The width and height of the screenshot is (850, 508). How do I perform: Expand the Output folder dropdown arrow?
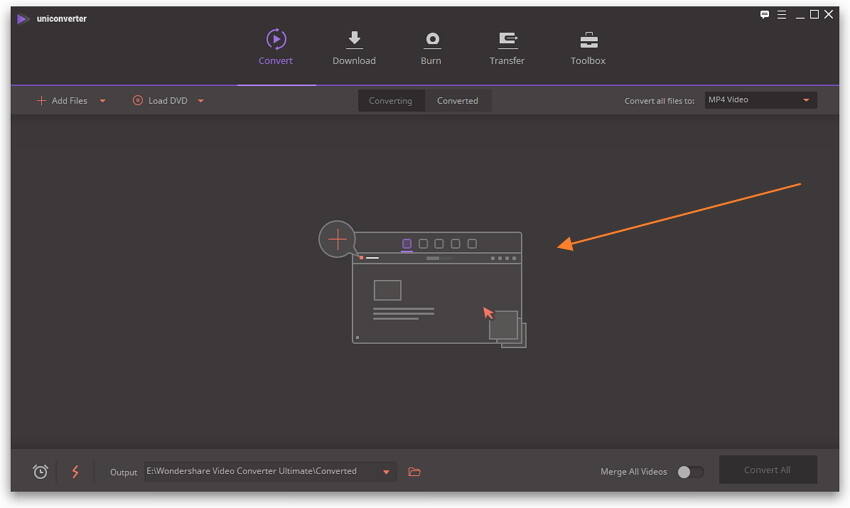[x=387, y=472]
